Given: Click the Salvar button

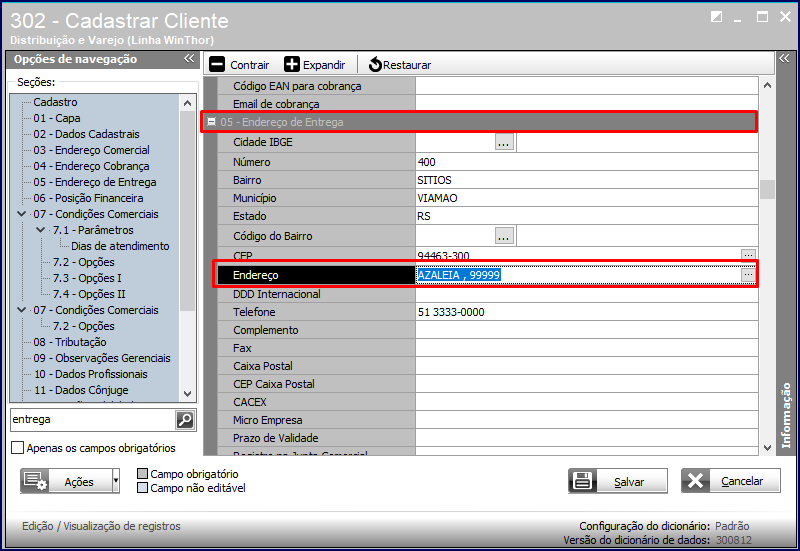Looking at the screenshot, I should point(618,481).
